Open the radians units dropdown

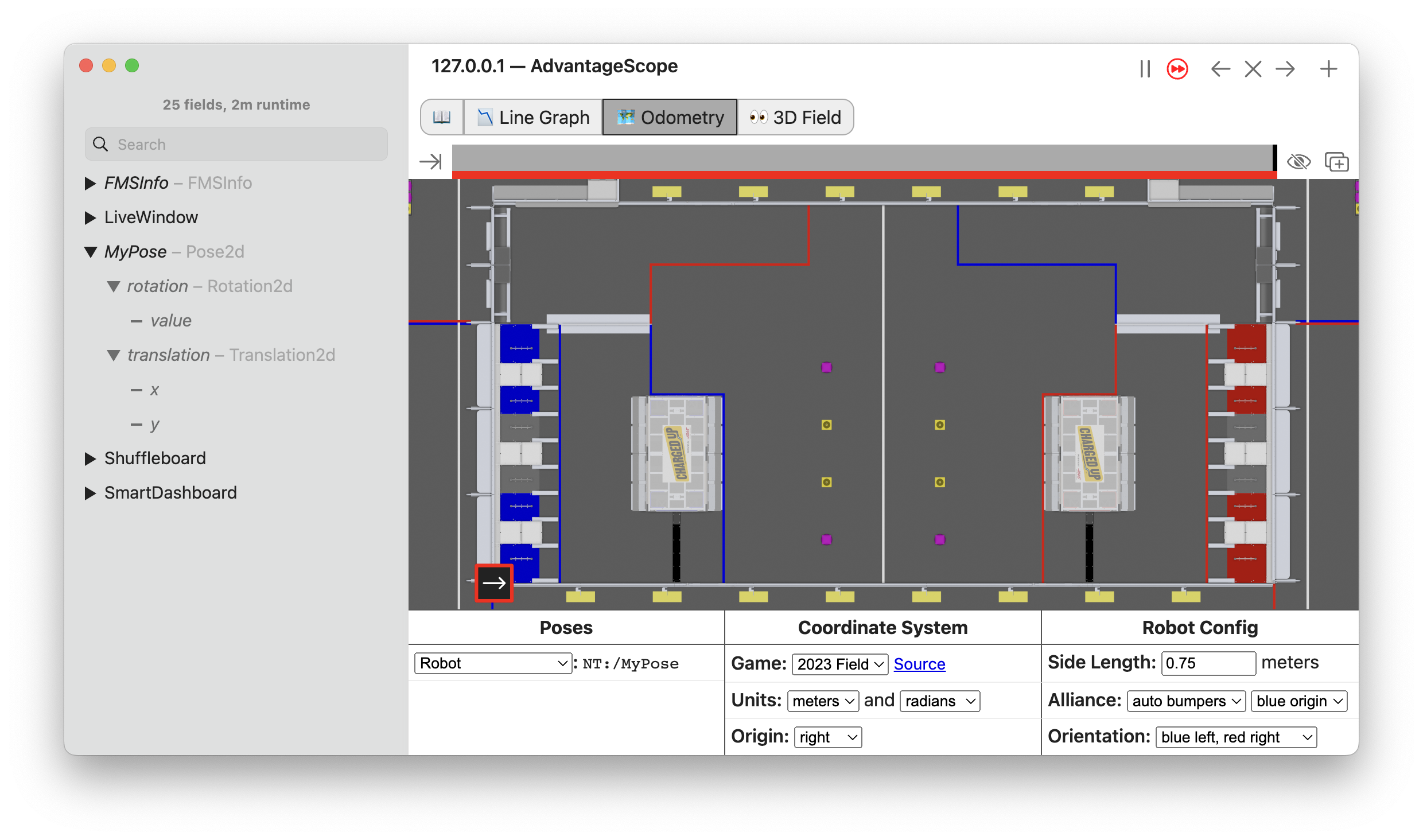point(940,701)
